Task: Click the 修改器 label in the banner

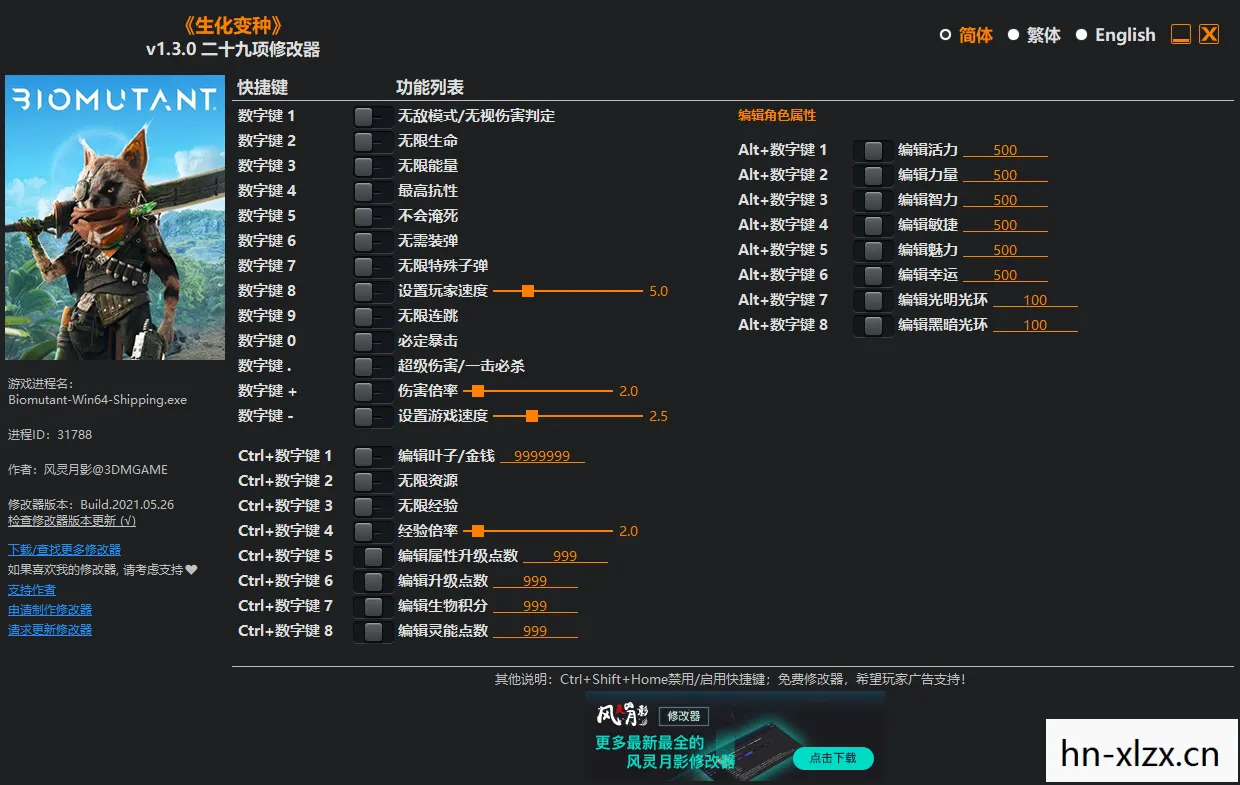Action: [x=684, y=716]
